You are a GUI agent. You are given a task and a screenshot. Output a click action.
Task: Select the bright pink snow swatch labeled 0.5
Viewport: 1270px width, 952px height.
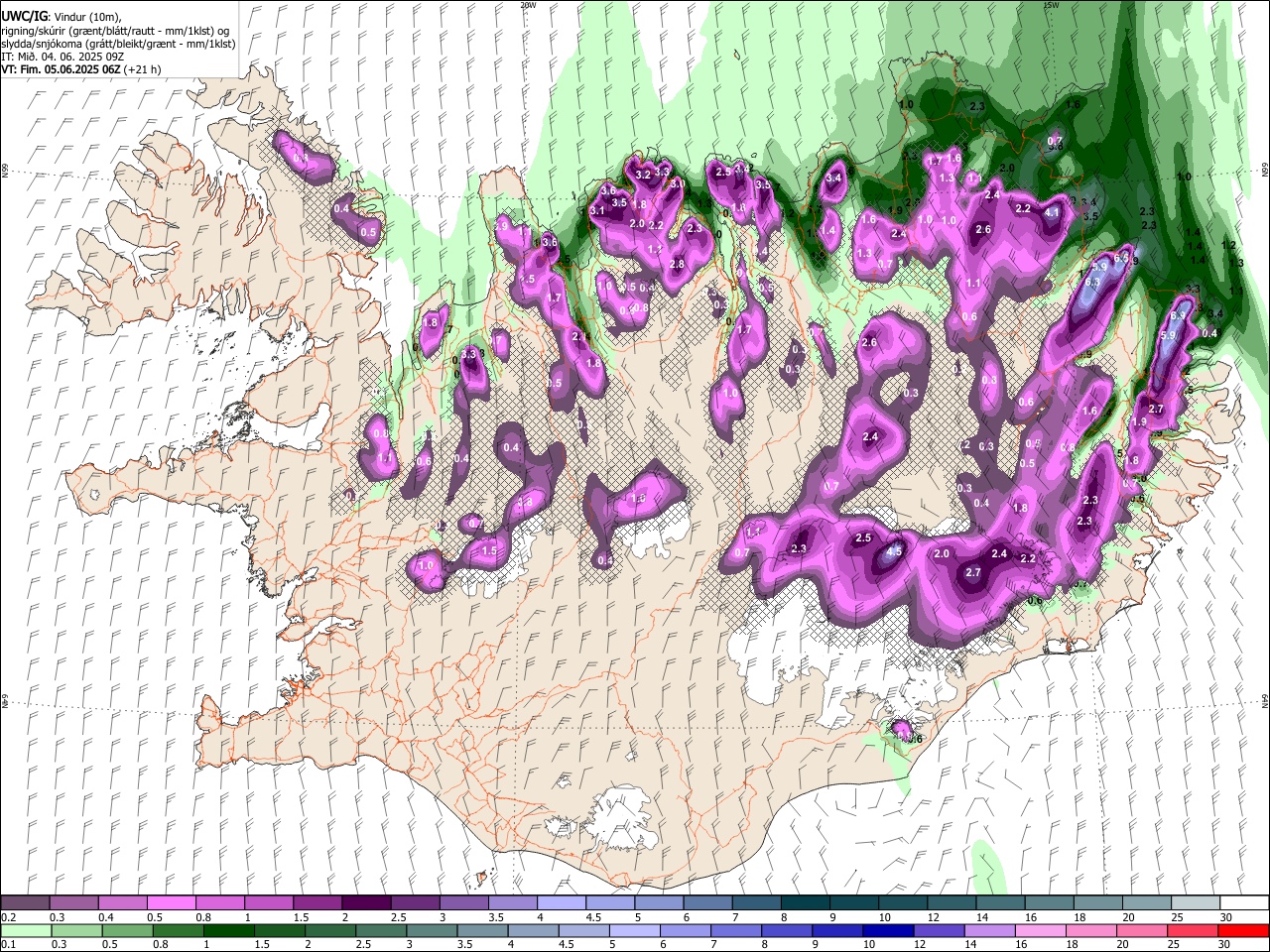point(171,903)
